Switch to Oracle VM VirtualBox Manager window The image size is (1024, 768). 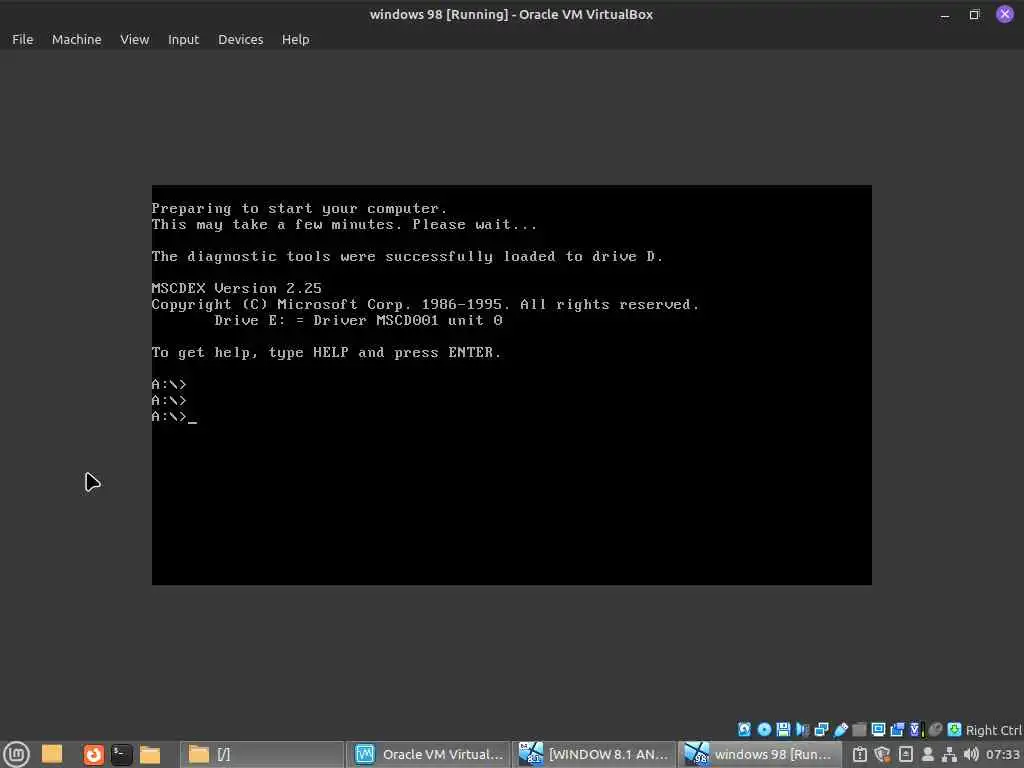(x=429, y=754)
